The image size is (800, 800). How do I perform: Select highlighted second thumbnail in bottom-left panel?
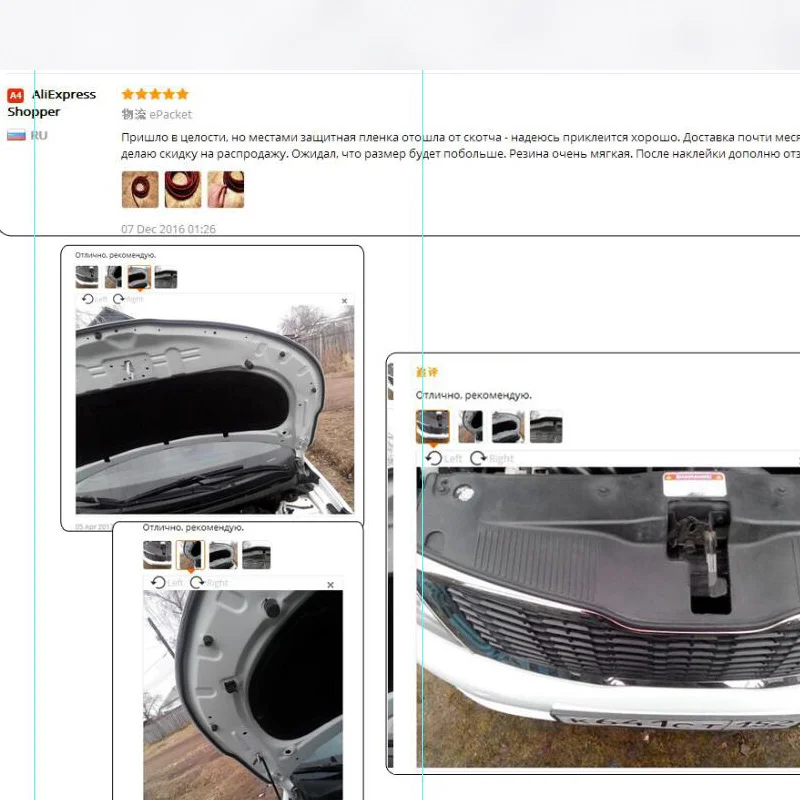(x=190, y=555)
